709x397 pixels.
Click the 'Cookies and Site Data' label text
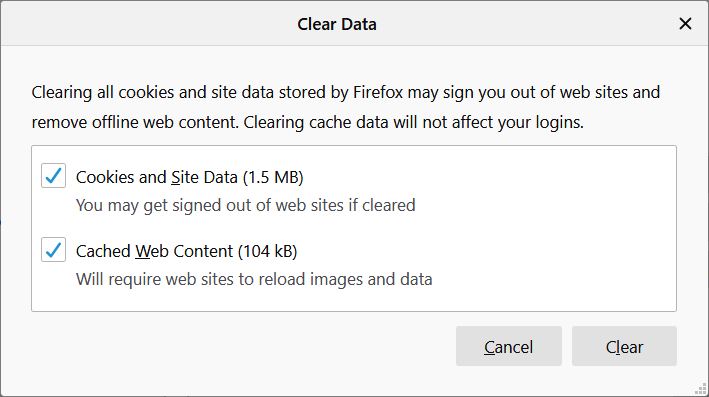pos(156,177)
